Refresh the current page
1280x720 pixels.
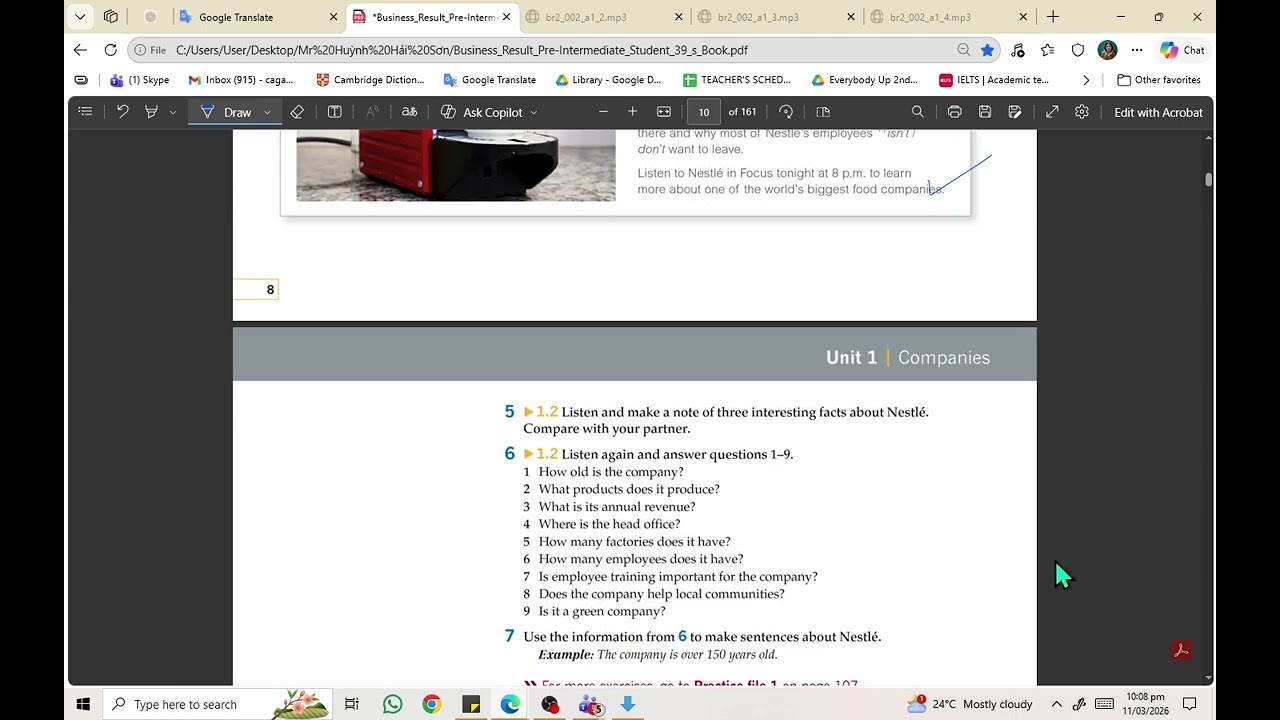[x=111, y=50]
